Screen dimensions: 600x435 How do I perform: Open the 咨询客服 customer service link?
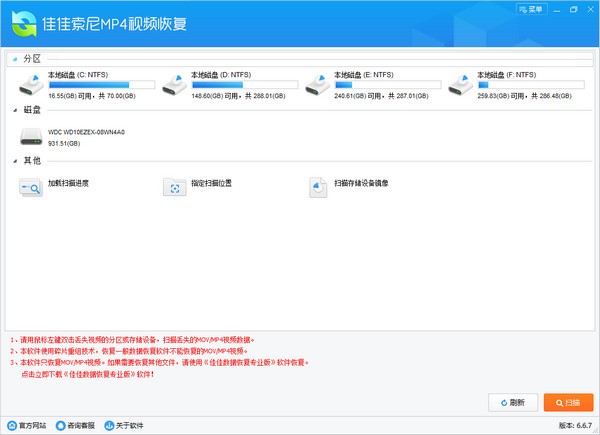(x=75, y=425)
